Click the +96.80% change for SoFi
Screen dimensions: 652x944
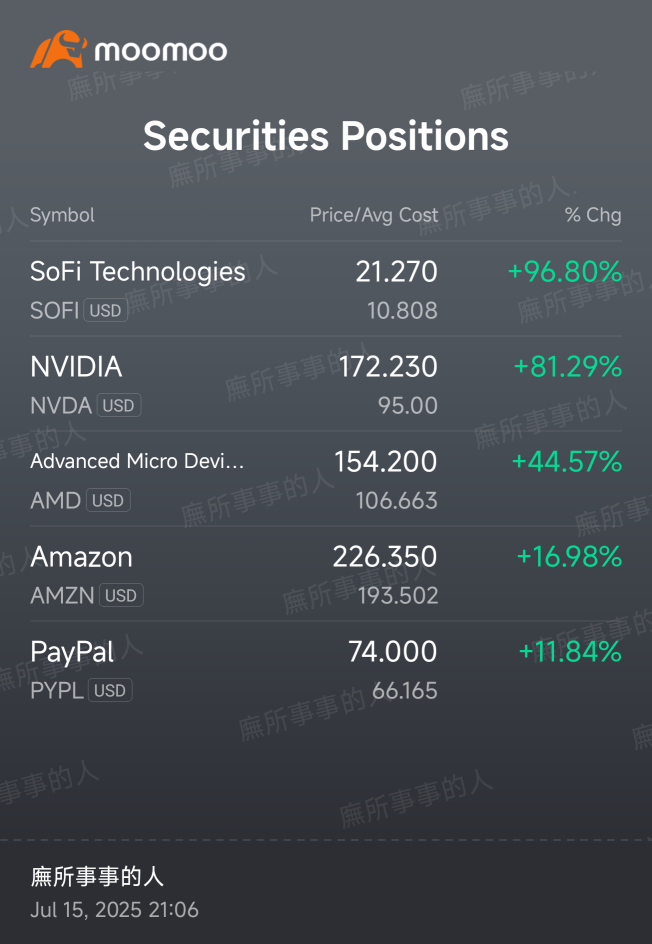tap(565, 272)
